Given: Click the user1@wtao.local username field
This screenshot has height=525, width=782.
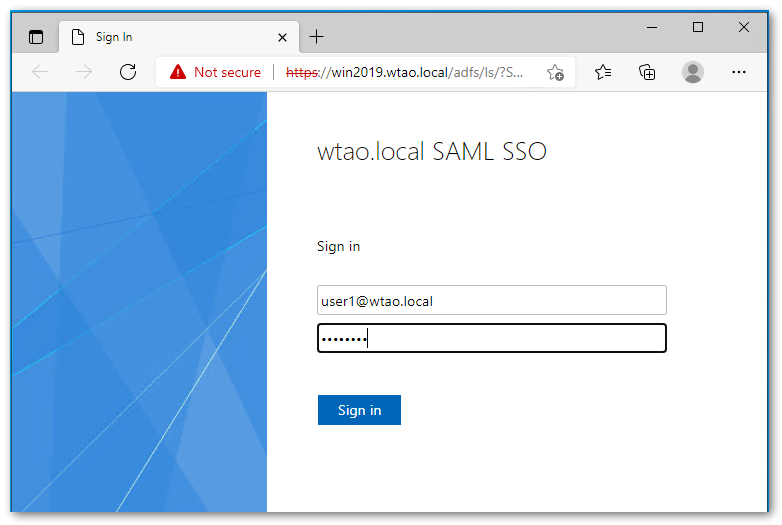Looking at the screenshot, I should [491, 300].
